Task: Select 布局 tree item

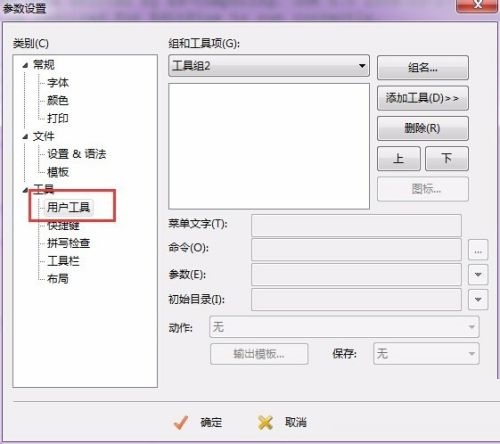Action: tap(58, 278)
